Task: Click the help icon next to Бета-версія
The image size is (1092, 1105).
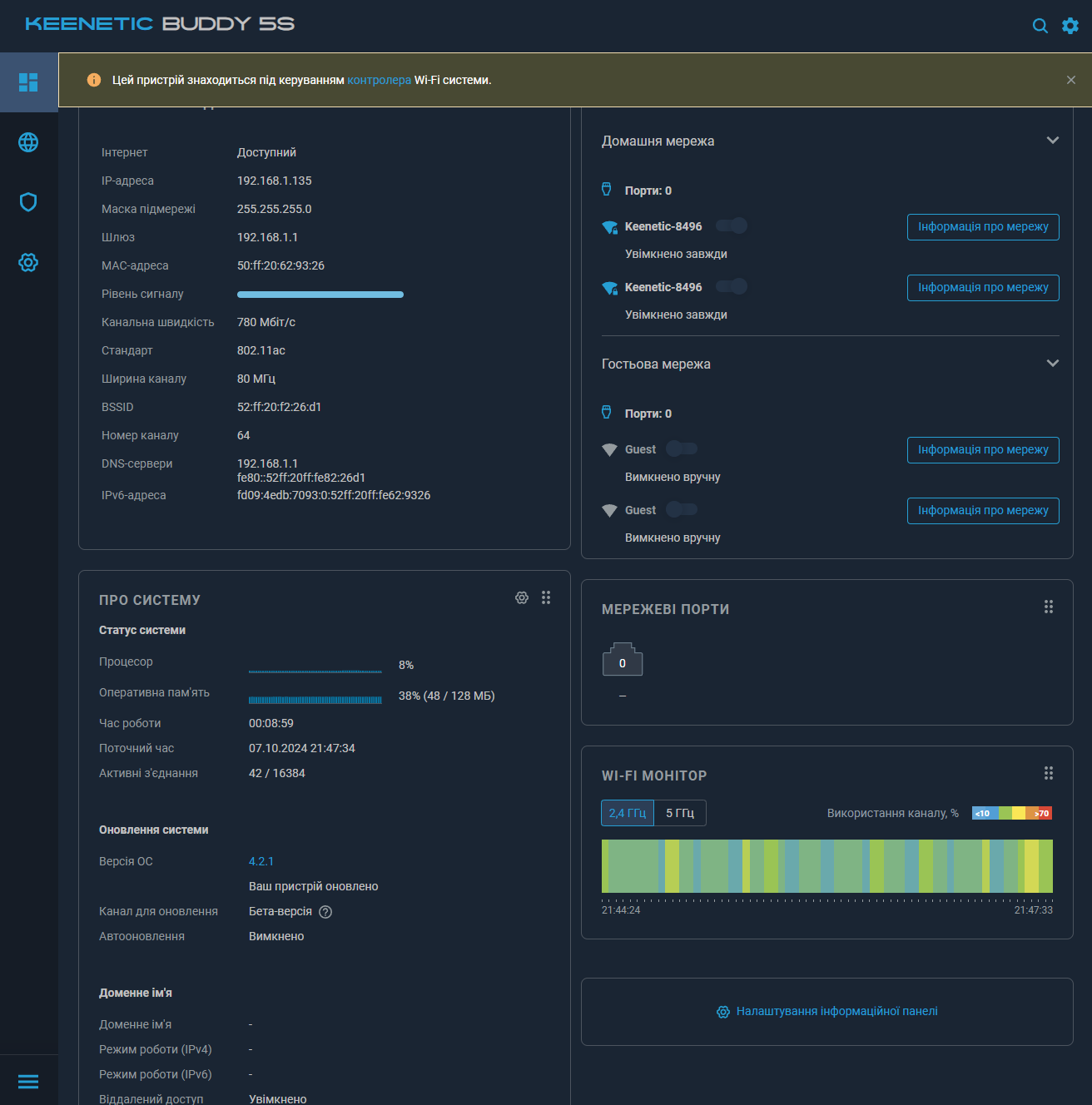Action: click(325, 912)
